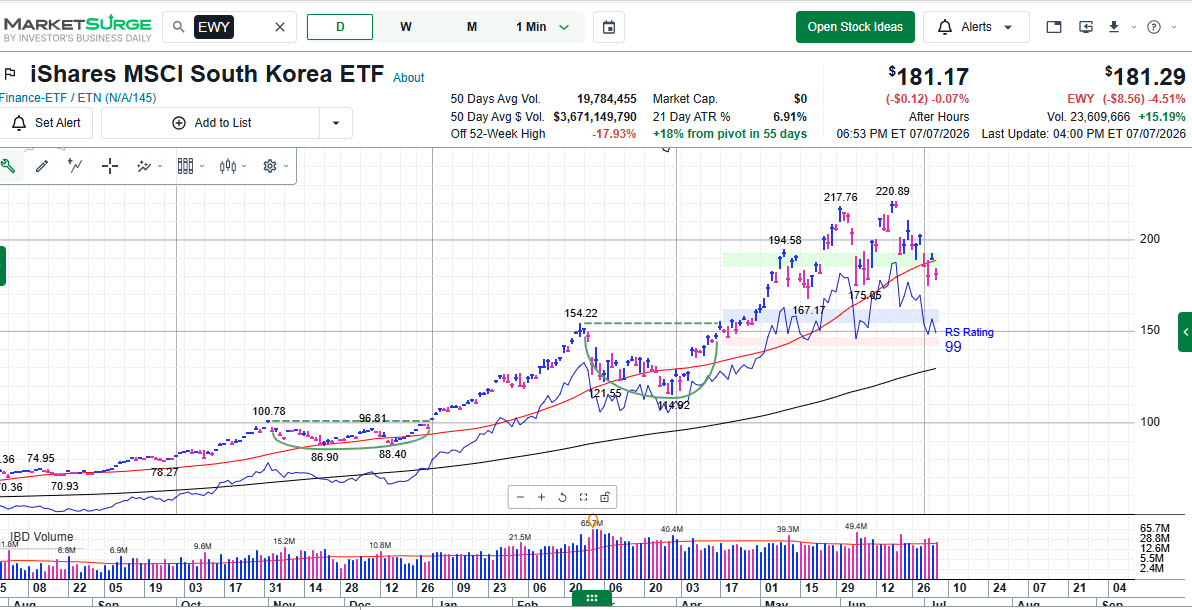
Task: Click the 114.92 low price label
Action: (x=674, y=406)
